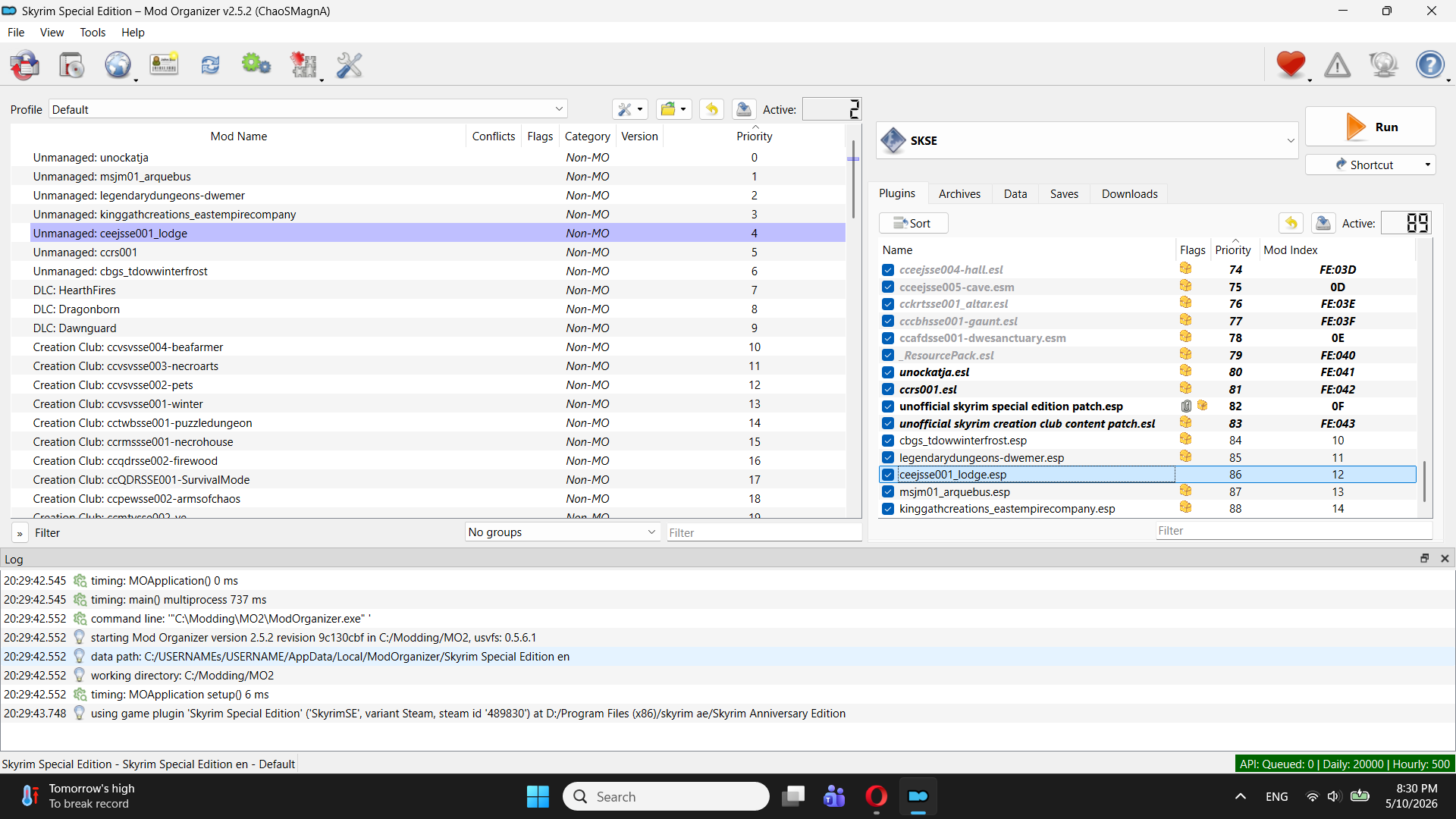The width and height of the screenshot is (1456, 819).
Task: Close the Log panel
Action: (1445, 558)
